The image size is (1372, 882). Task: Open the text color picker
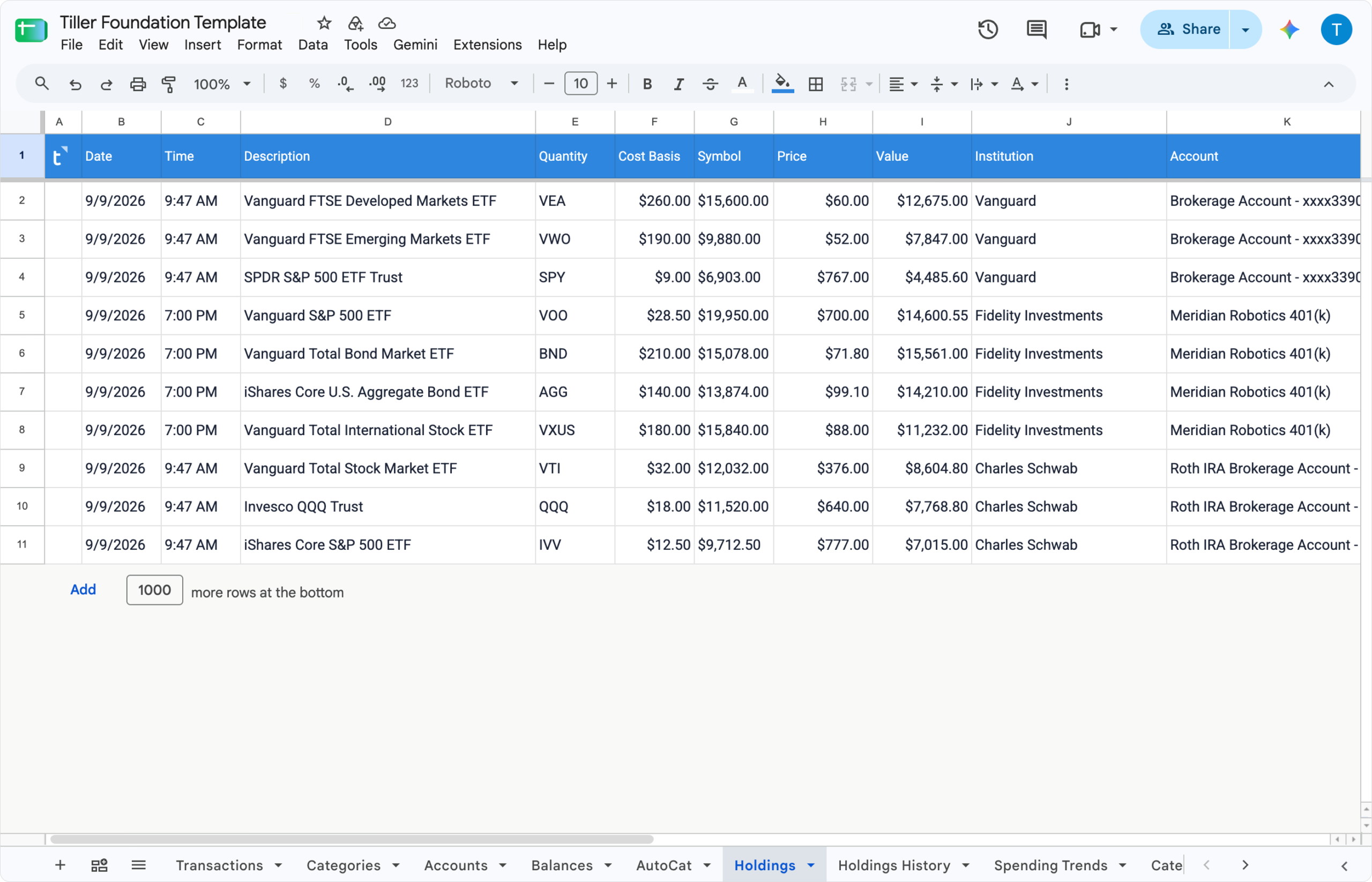coord(742,84)
